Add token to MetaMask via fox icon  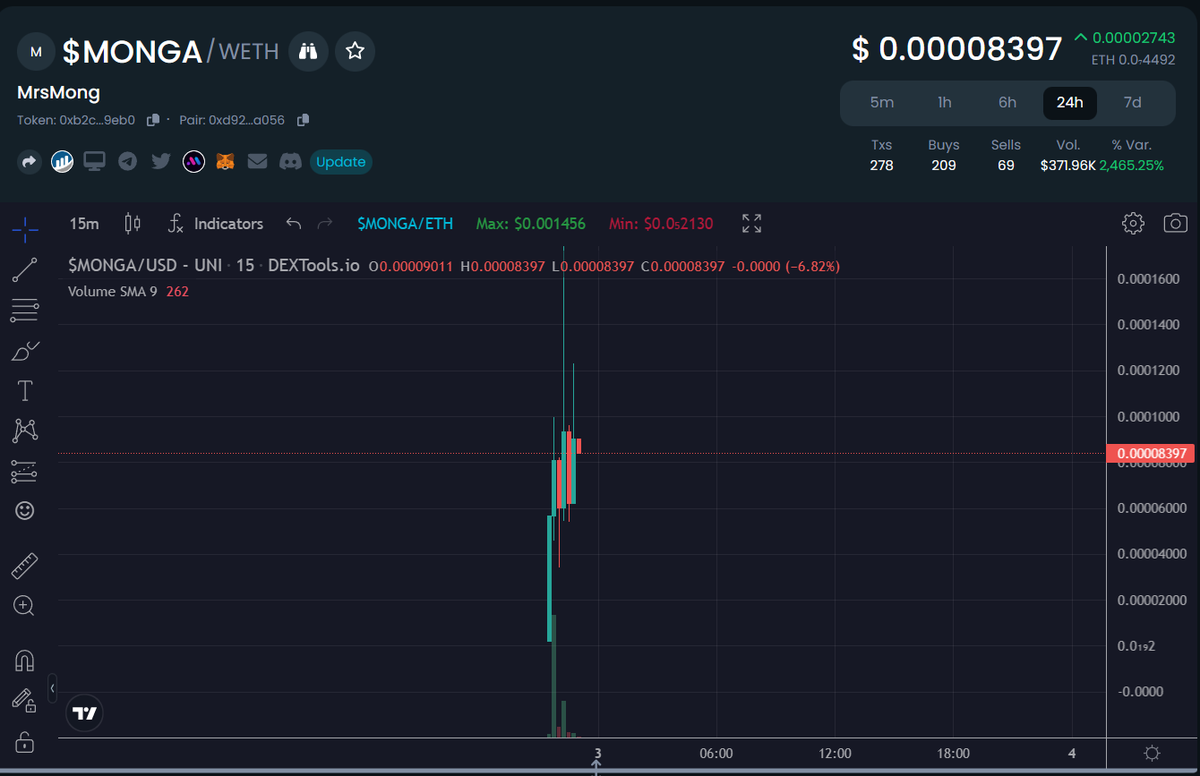coord(225,161)
